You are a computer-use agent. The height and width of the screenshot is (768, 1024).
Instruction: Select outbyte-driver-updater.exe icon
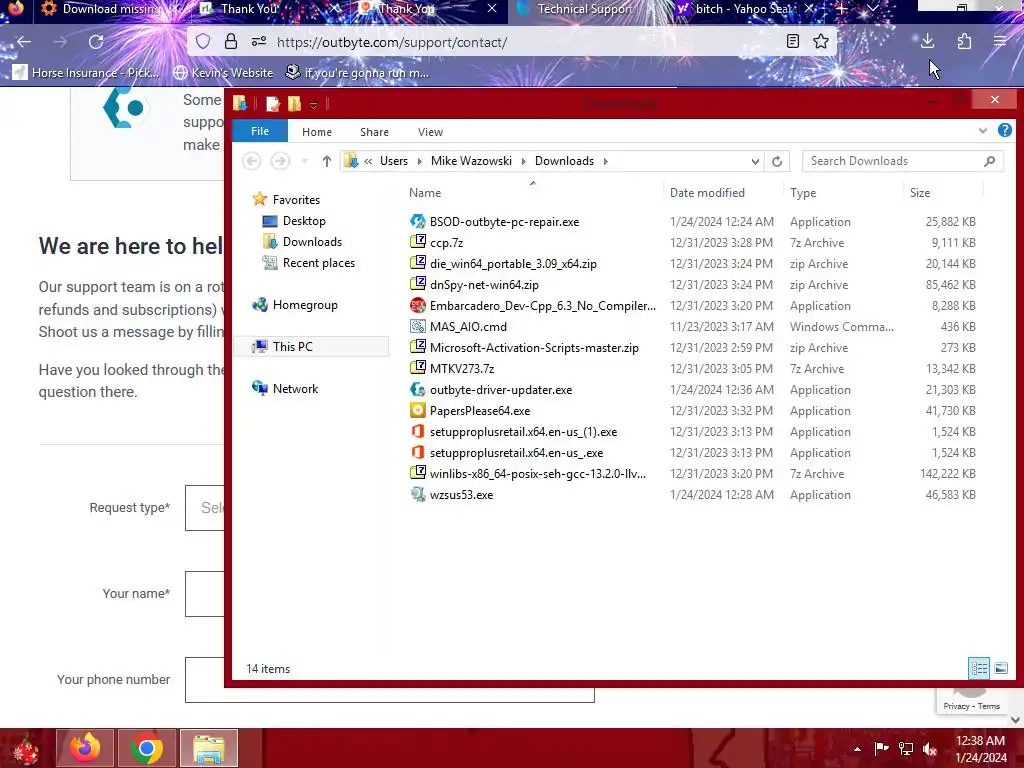coord(418,390)
